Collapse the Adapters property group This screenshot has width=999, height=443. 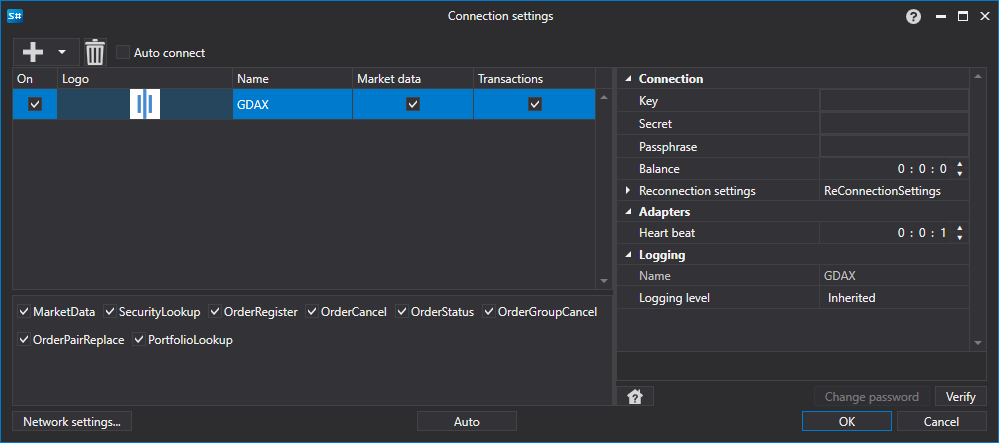(629, 212)
